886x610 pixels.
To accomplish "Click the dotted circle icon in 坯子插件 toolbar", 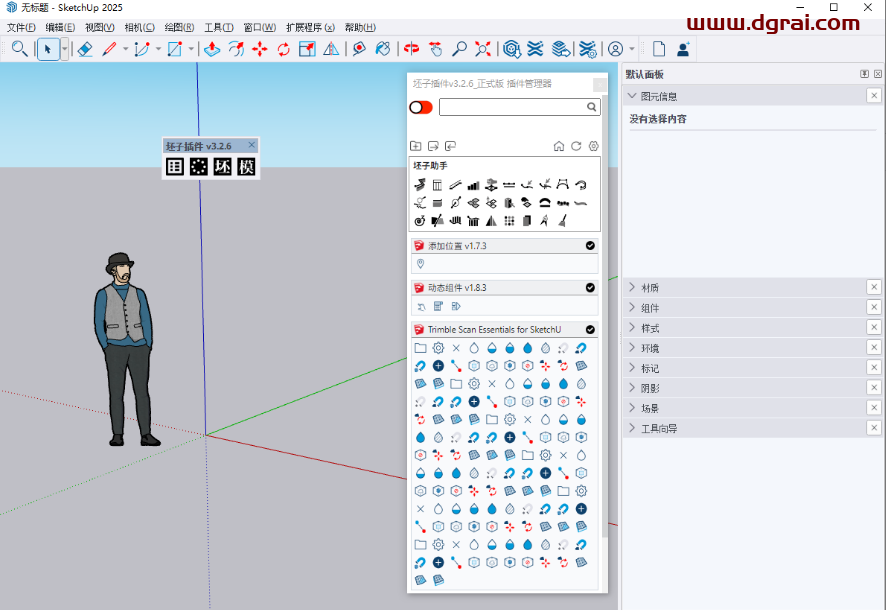I will [x=198, y=167].
